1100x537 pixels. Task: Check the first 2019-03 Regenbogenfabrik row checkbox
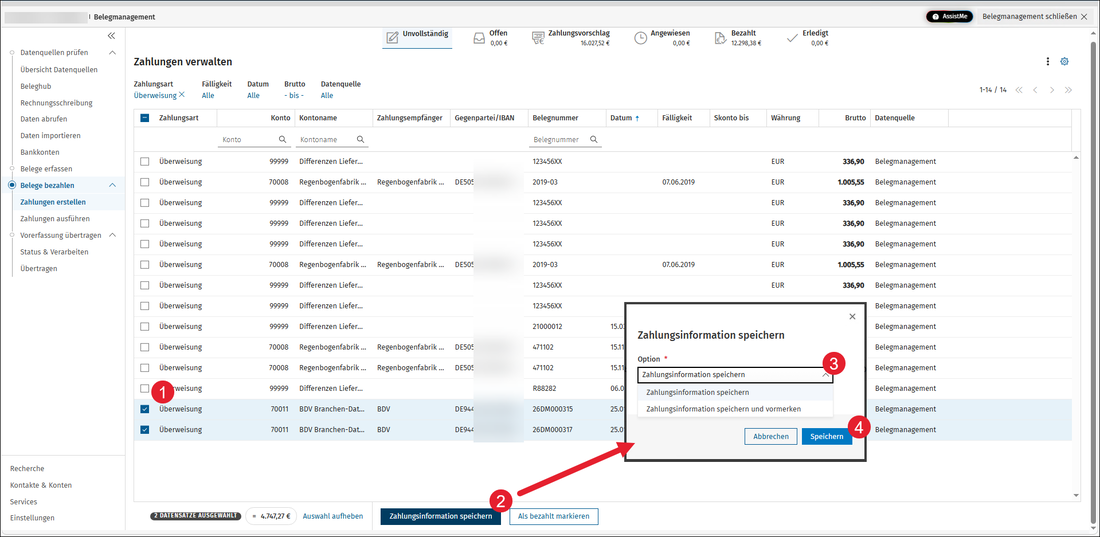click(145, 182)
